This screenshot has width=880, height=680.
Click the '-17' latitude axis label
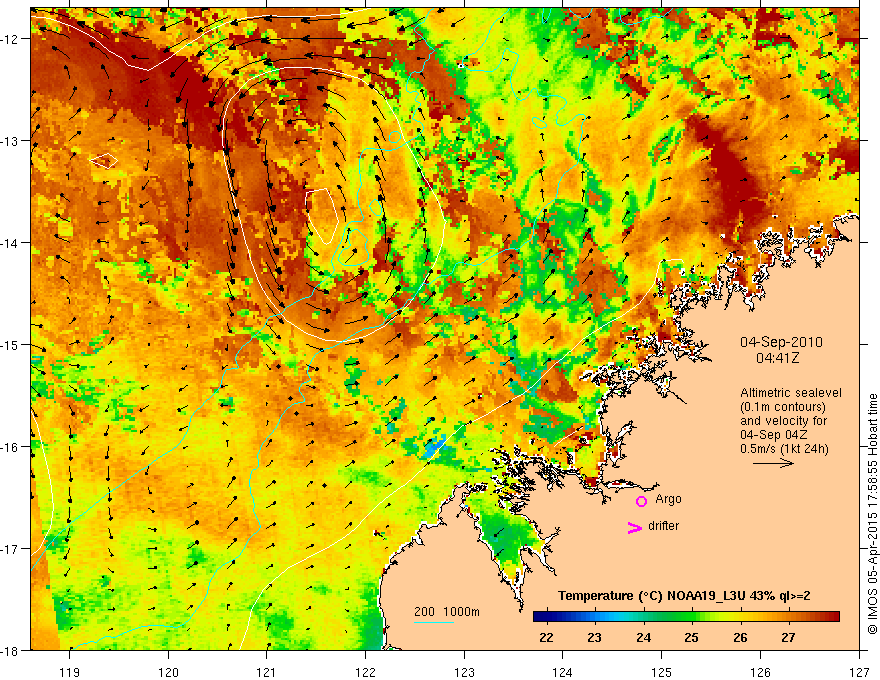pos(10,549)
